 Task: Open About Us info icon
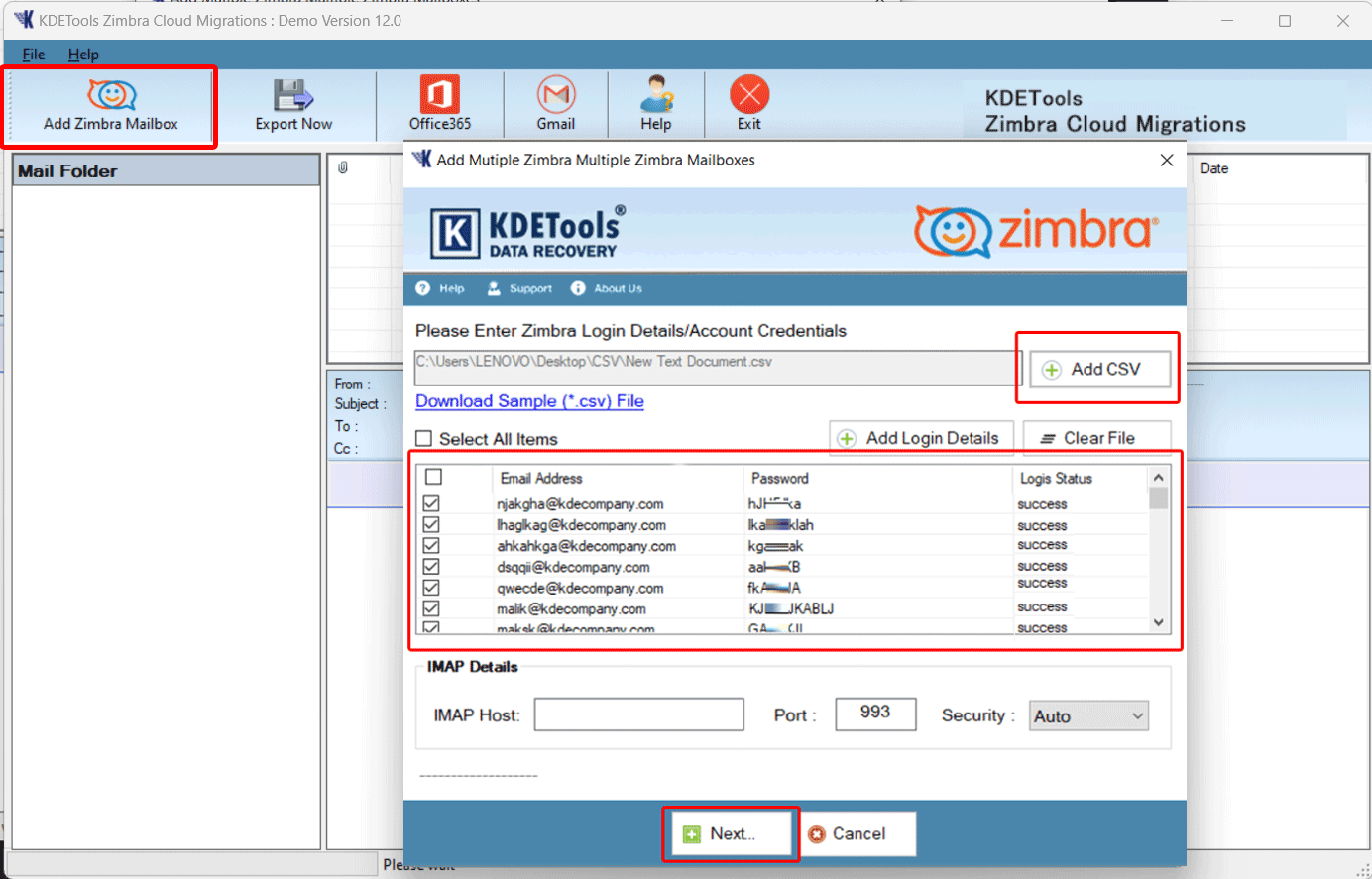[578, 288]
